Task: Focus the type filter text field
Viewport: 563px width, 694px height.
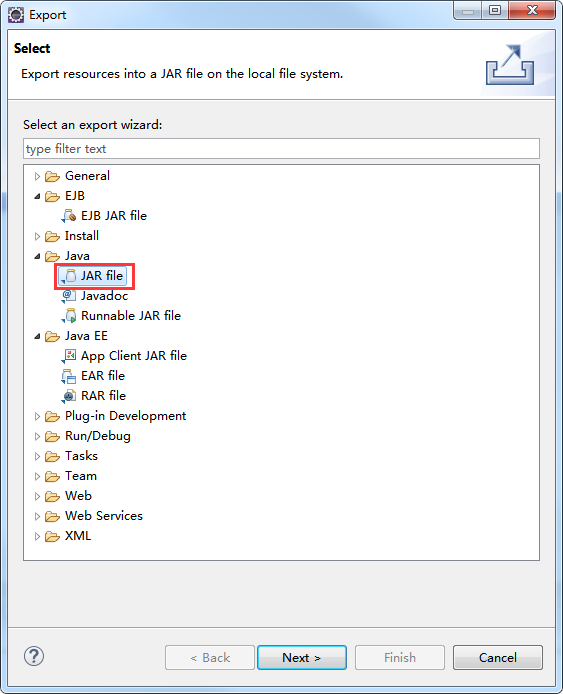Action: point(282,149)
